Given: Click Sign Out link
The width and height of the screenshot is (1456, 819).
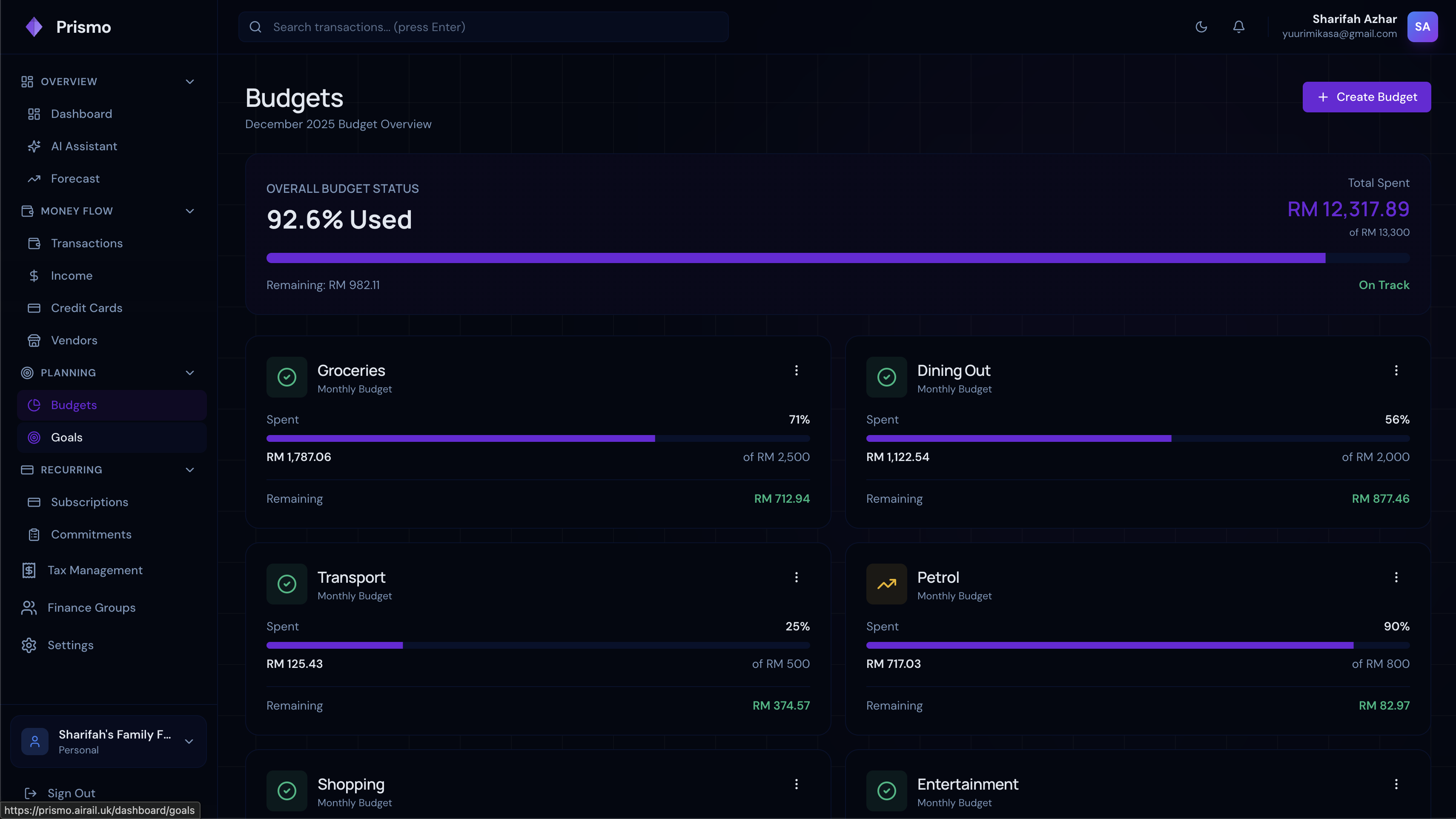Looking at the screenshot, I should point(71,793).
